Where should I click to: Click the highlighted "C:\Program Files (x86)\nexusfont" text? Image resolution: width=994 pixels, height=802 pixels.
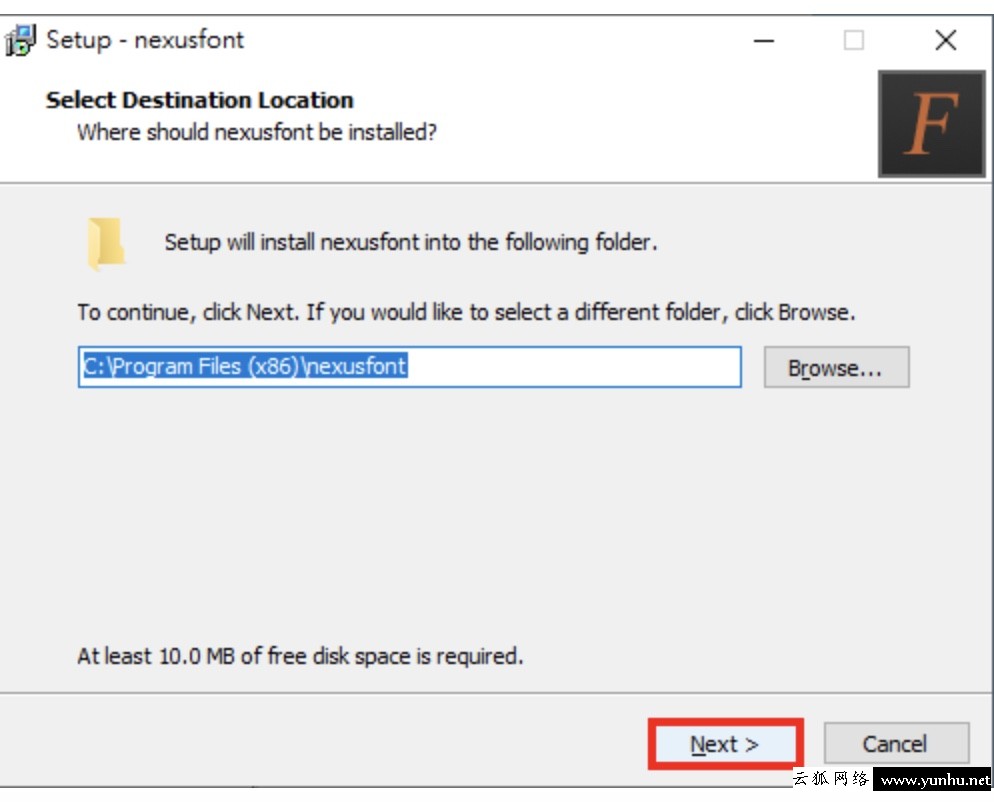245,366
